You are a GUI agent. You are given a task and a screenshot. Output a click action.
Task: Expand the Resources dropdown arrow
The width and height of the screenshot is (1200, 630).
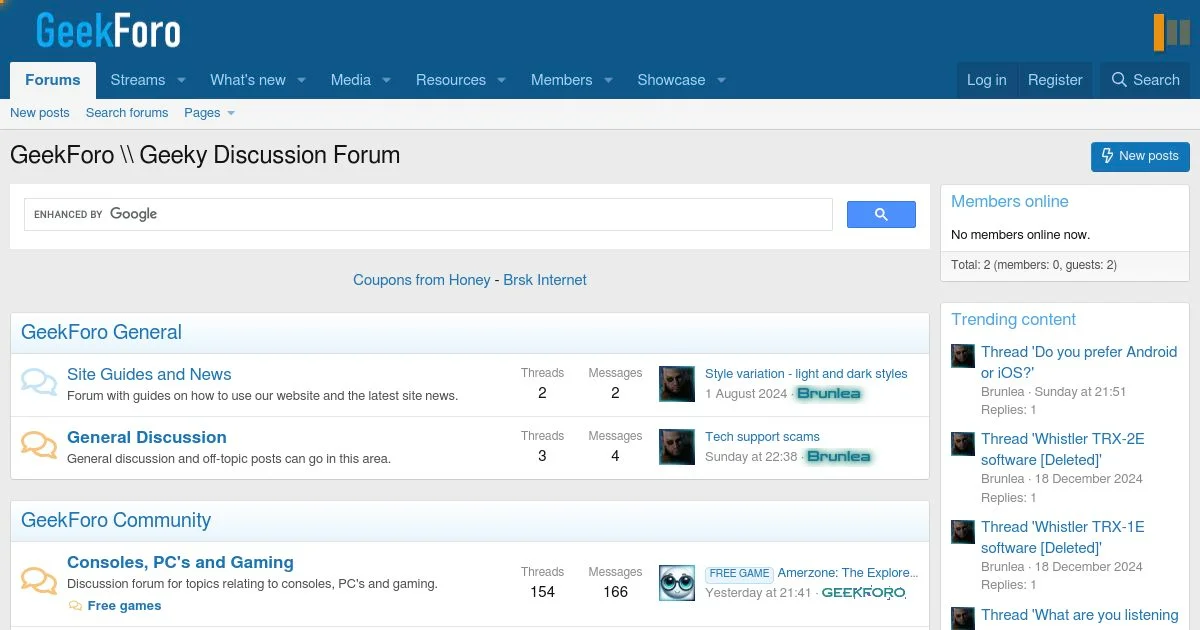(x=502, y=80)
